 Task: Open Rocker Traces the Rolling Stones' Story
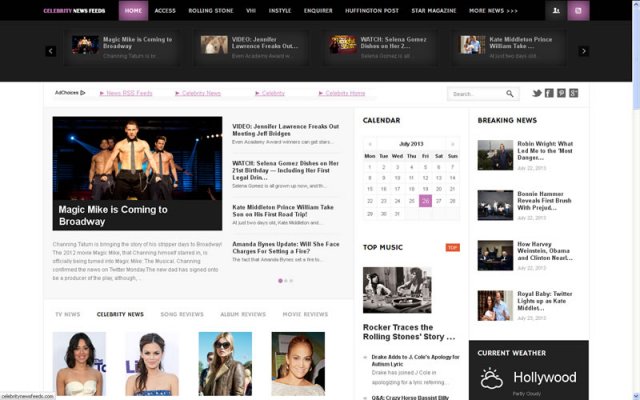[x=409, y=332]
